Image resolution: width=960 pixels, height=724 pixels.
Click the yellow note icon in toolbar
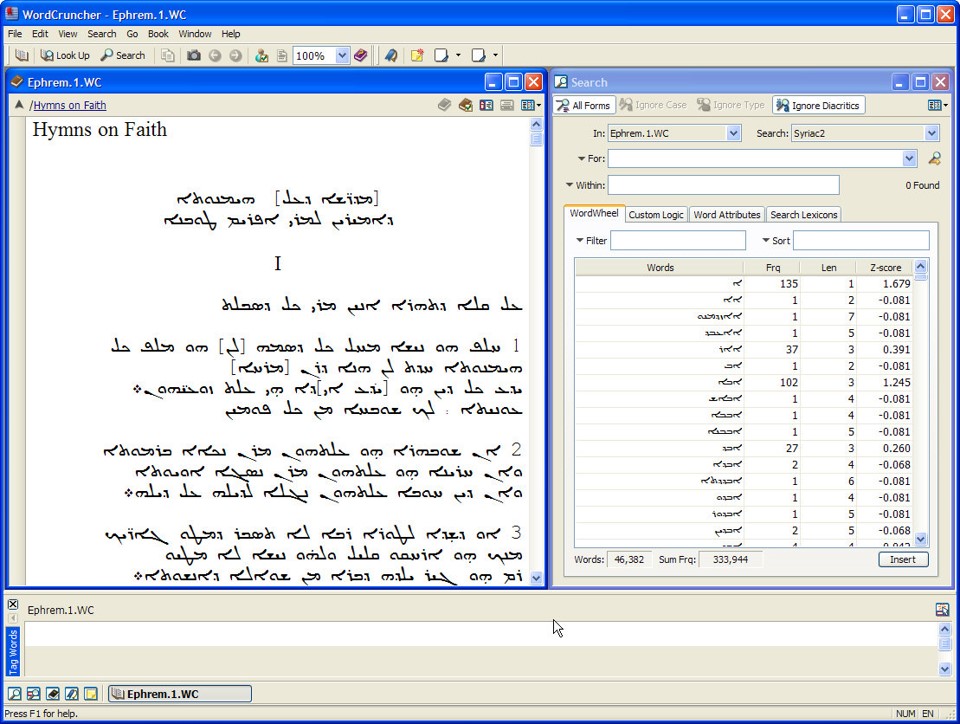417,56
